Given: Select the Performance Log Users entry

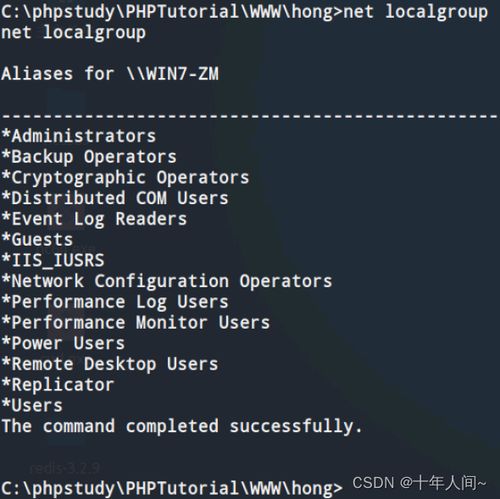Looking at the screenshot, I should [115, 302].
